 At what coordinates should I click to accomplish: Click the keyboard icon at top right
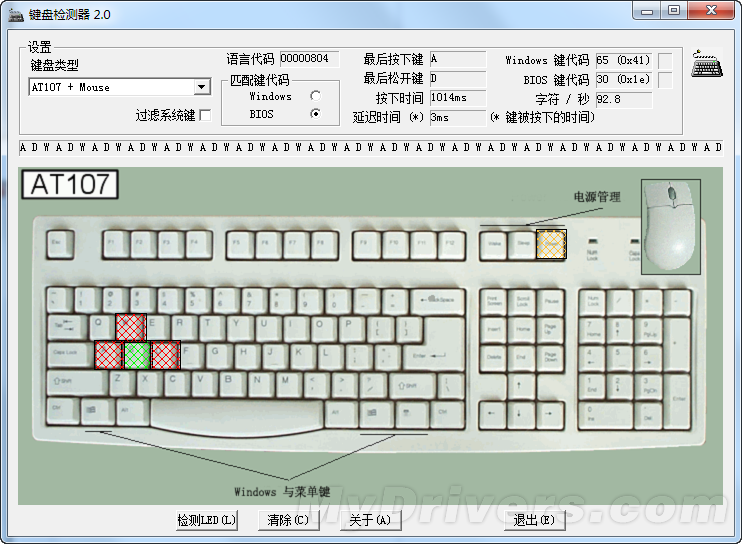(x=707, y=63)
